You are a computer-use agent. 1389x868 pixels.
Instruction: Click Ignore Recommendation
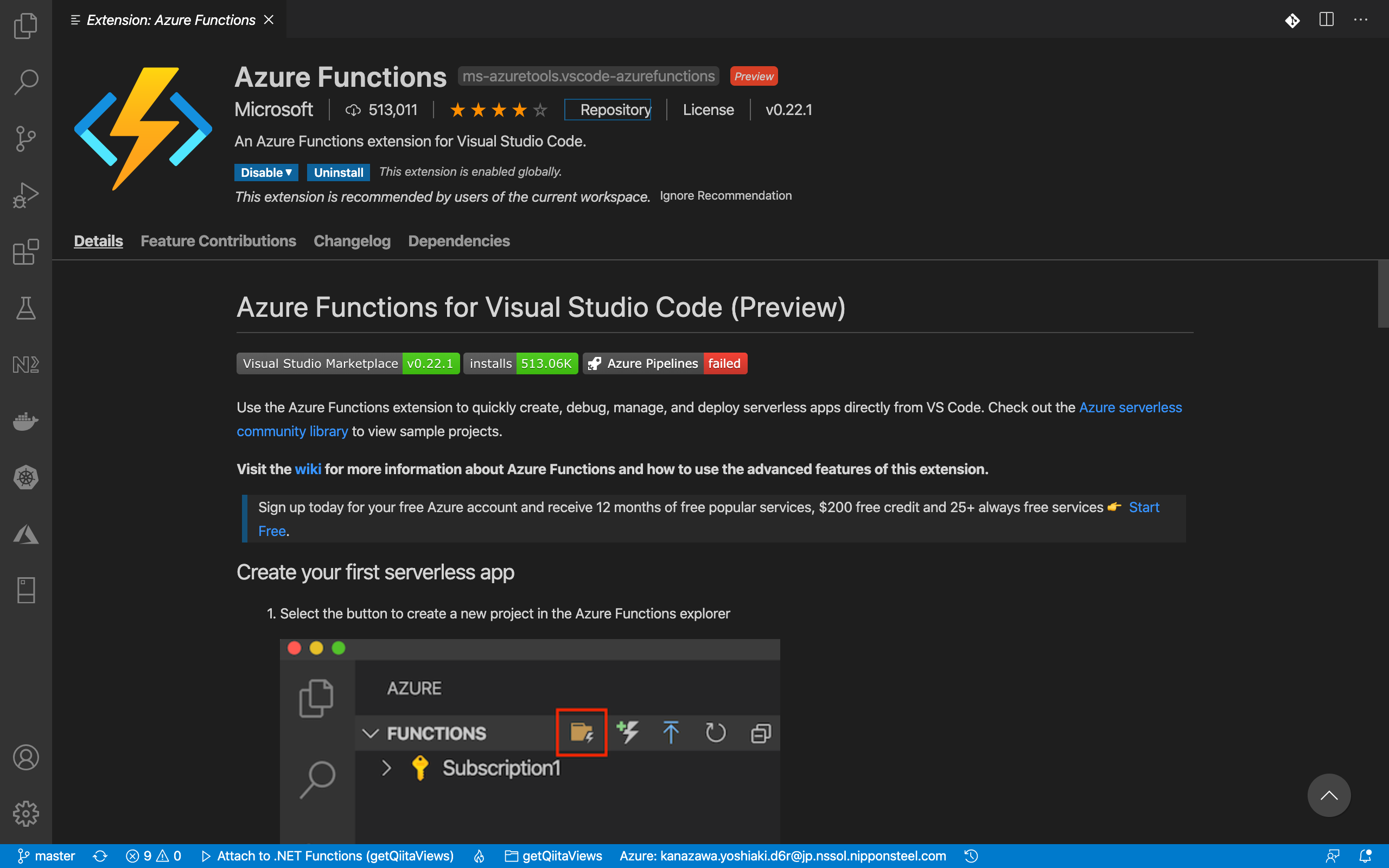coord(725,196)
